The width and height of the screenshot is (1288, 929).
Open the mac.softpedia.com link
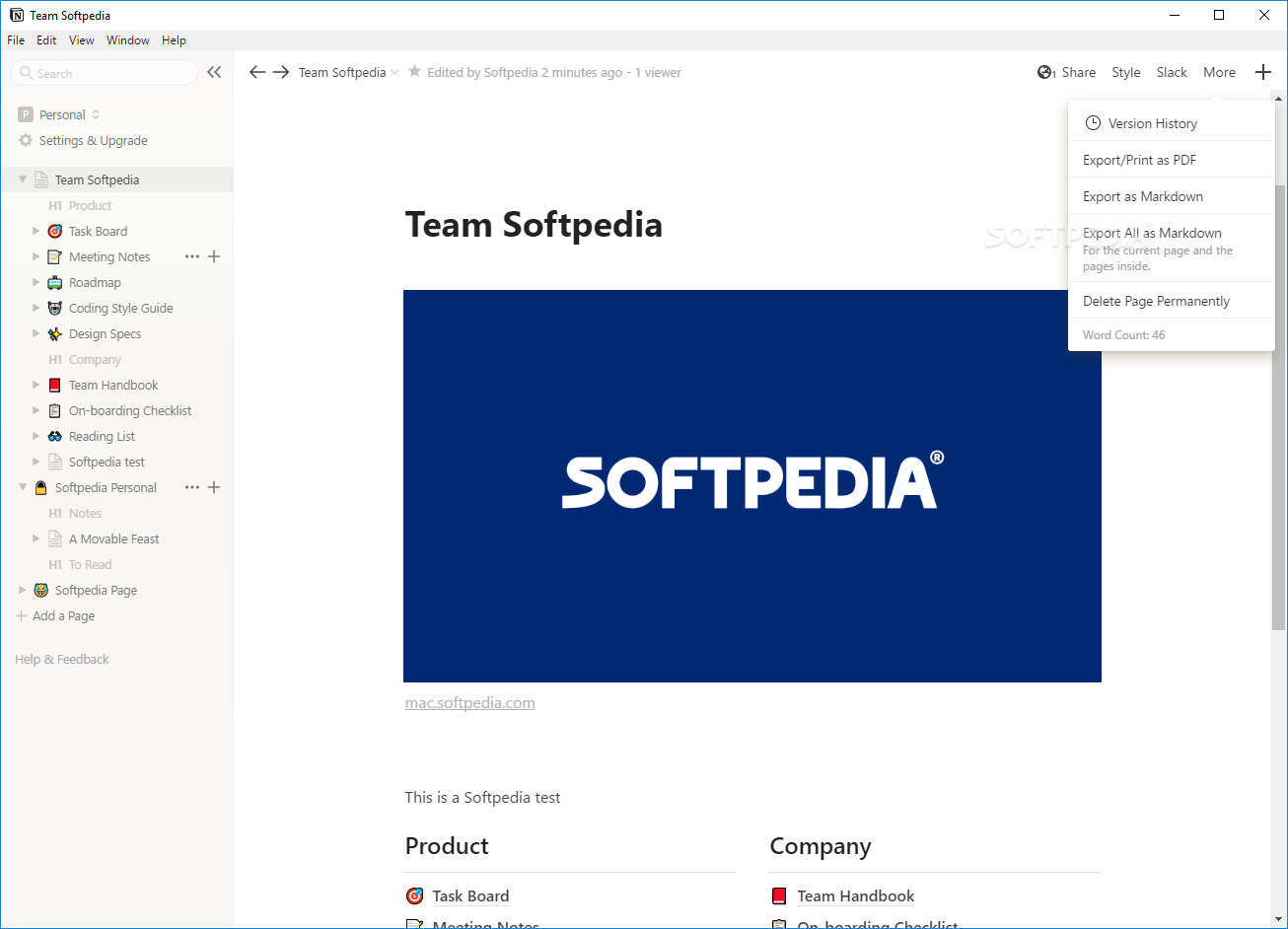click(469, 703)
